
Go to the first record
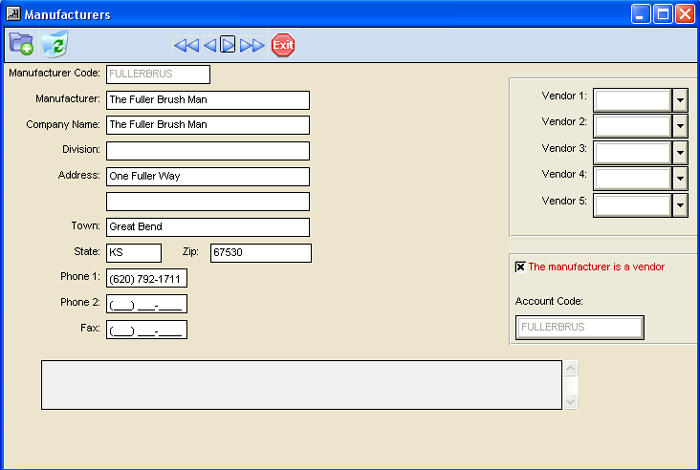(x=186, y=45)
